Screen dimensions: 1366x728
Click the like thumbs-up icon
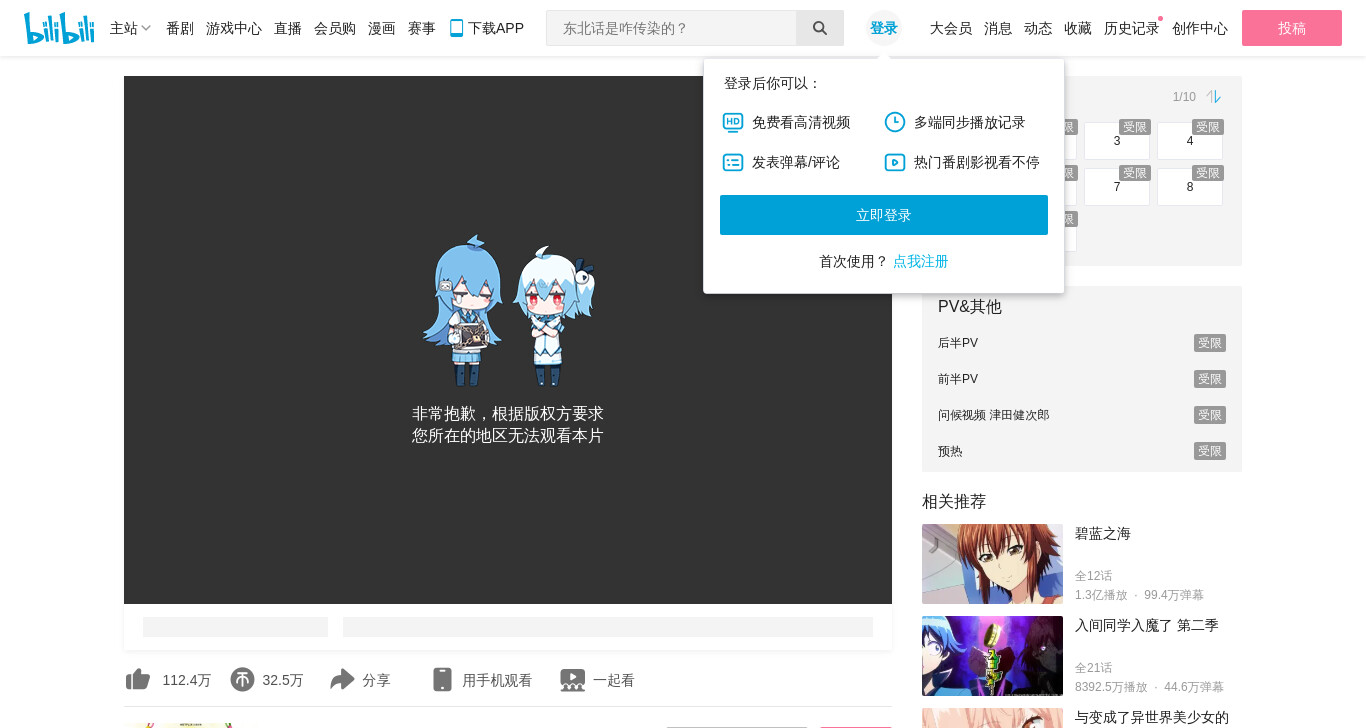(138, 680)
